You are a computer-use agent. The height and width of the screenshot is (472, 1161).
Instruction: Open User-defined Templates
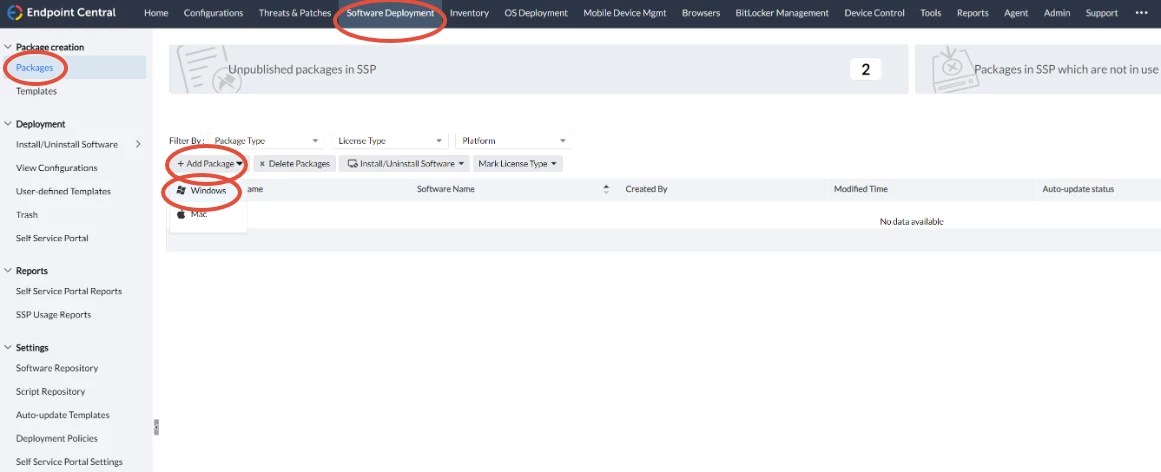63,191
